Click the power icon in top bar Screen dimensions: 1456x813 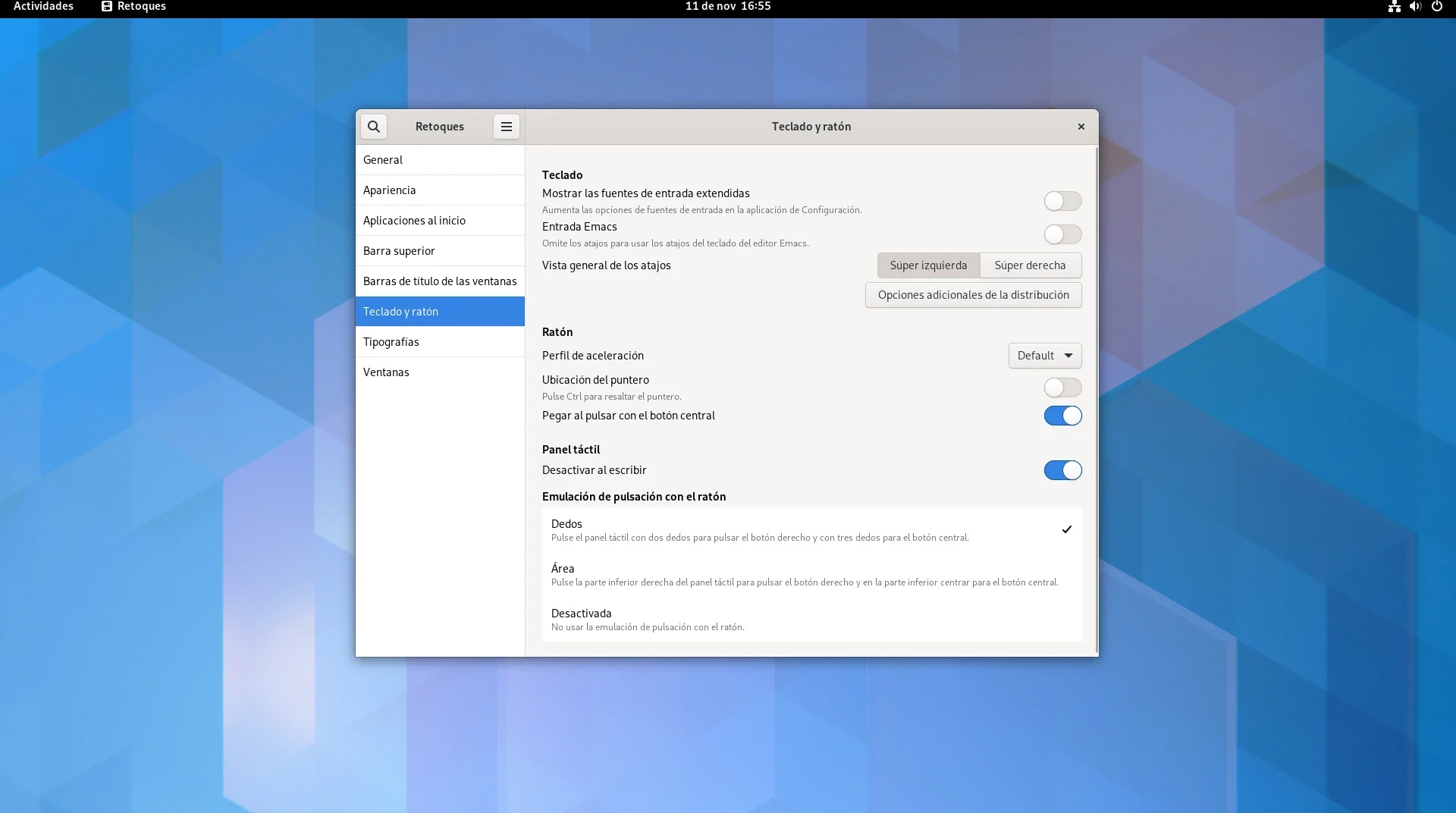(1436, 7)
